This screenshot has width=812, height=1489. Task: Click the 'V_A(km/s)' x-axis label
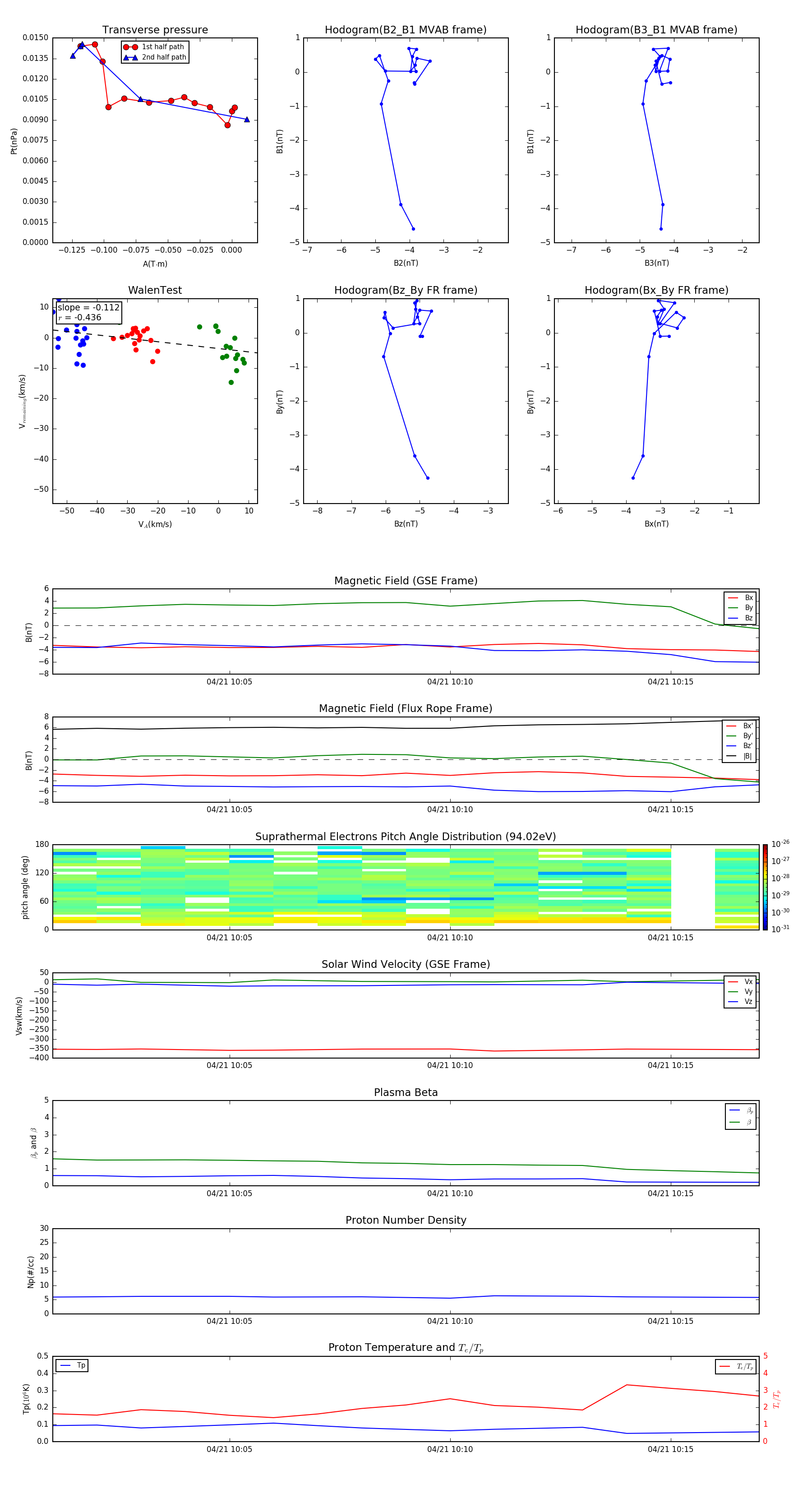pos(155,524)
